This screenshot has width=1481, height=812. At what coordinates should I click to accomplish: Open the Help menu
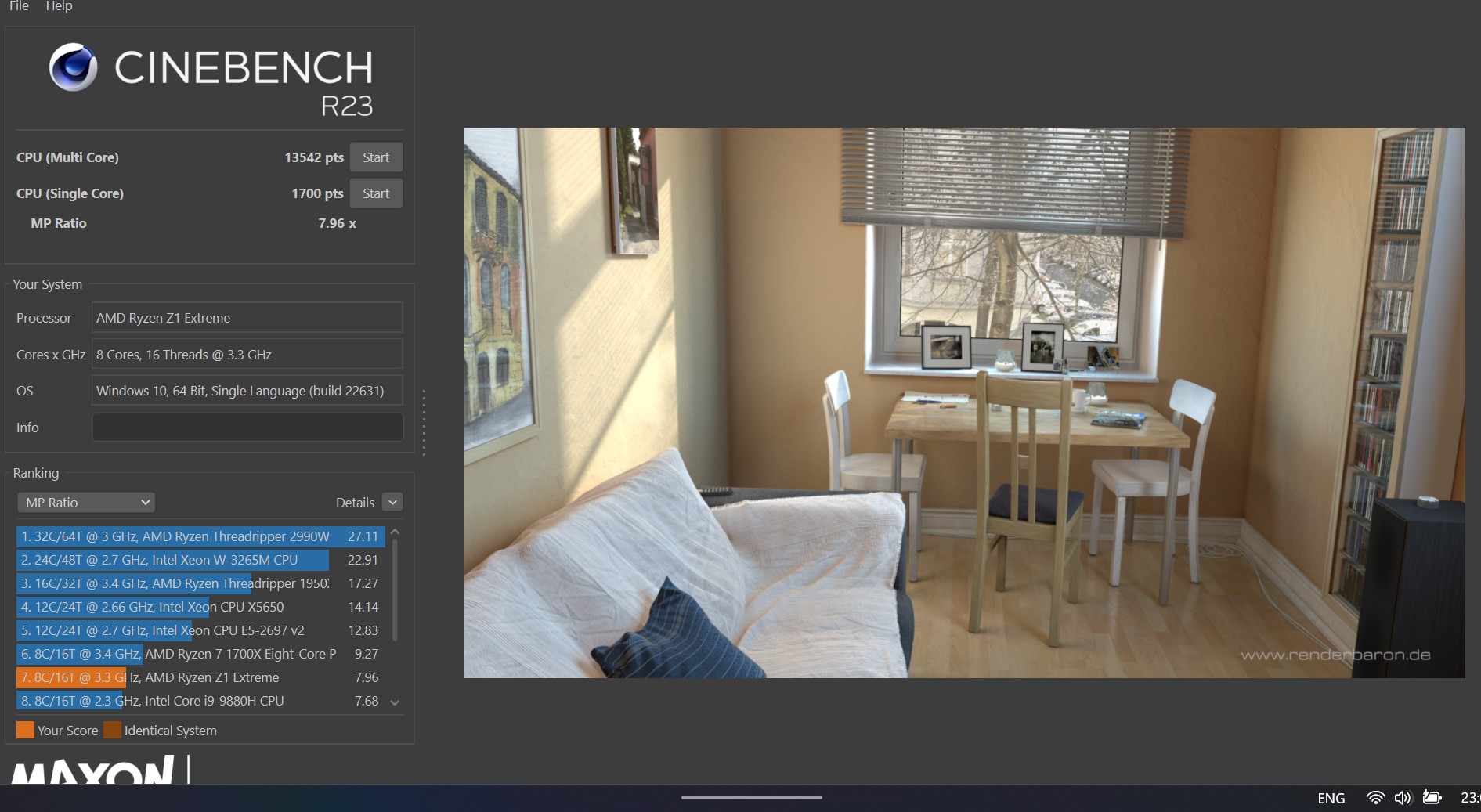coord(59,6)
